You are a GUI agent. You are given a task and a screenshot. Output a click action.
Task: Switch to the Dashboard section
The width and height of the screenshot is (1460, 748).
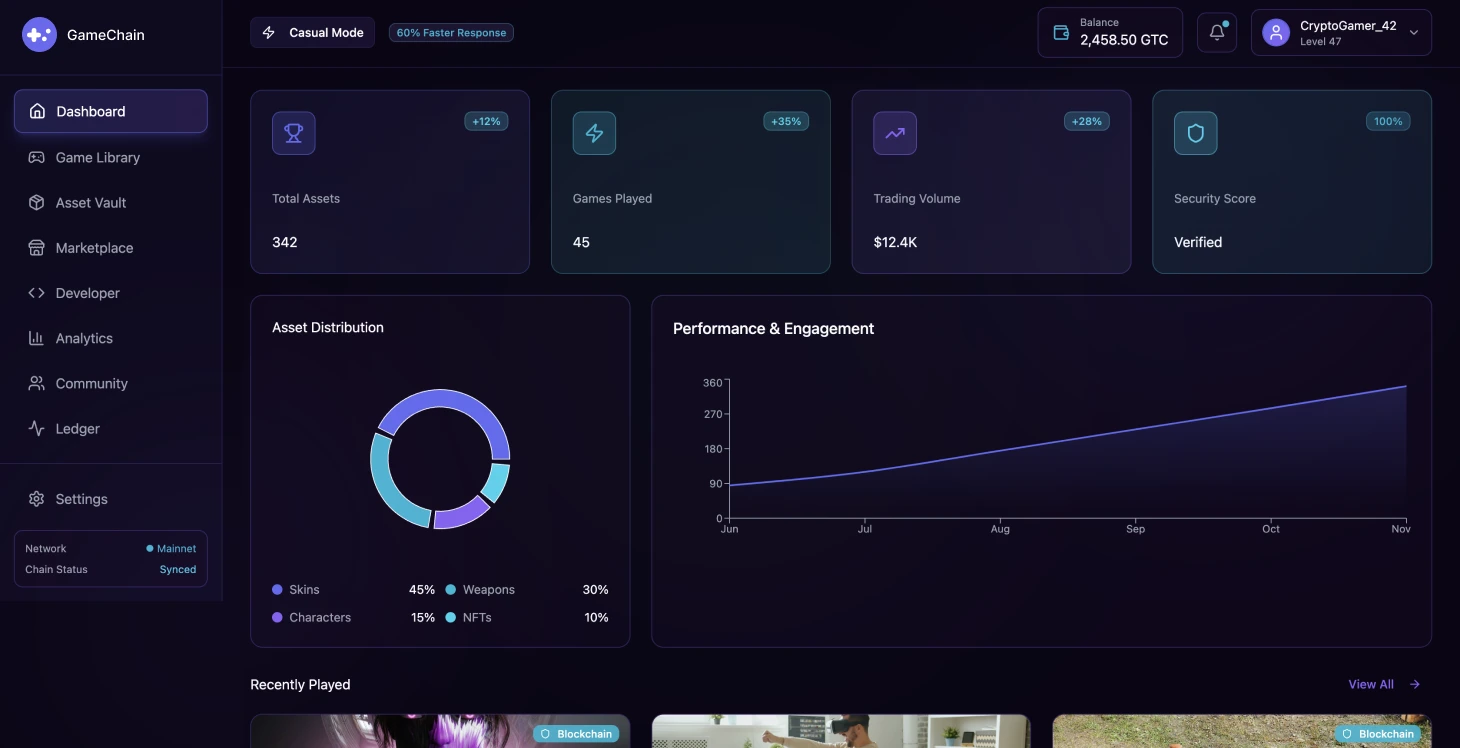pyautogui.click(x=91, y=111)
